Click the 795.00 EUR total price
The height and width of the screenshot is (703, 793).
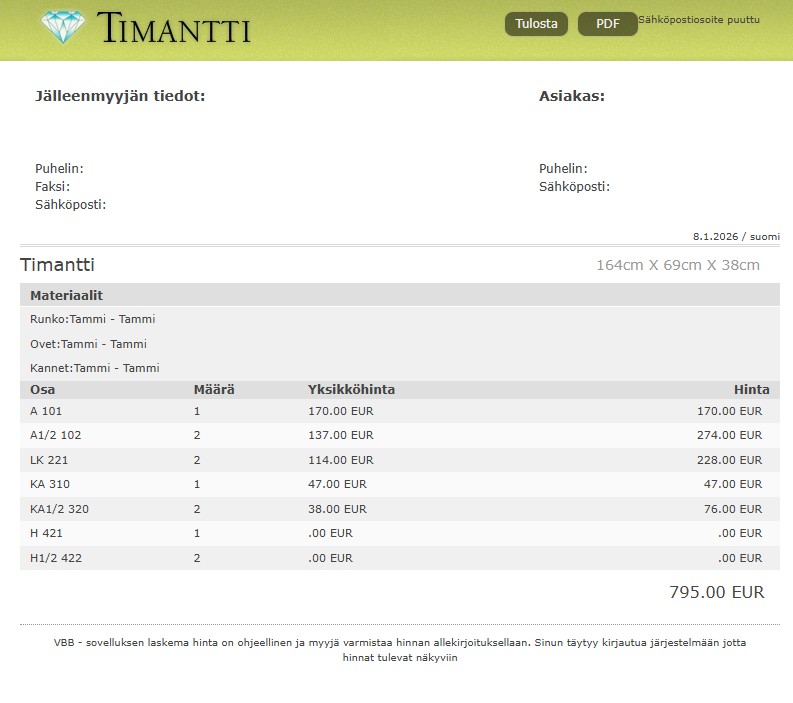tap(716, 592)
